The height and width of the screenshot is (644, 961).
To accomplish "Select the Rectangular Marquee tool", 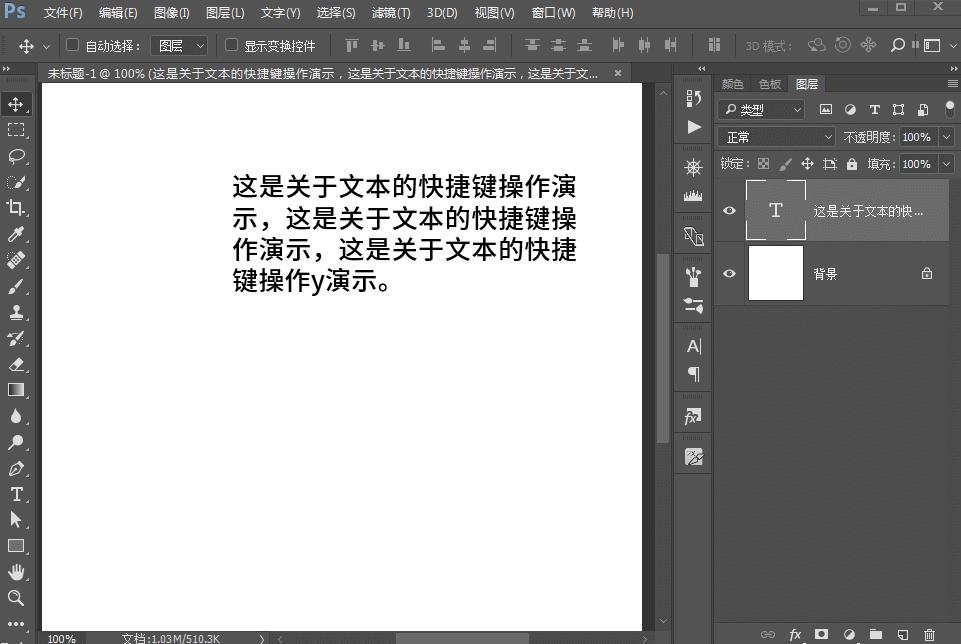I will pos(16,129).
